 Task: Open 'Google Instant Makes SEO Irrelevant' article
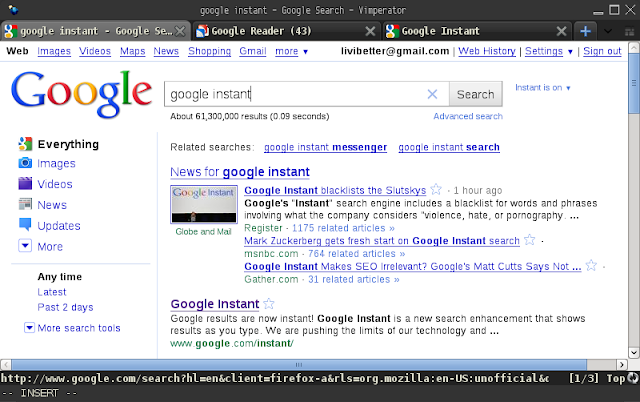coord(413,267)
